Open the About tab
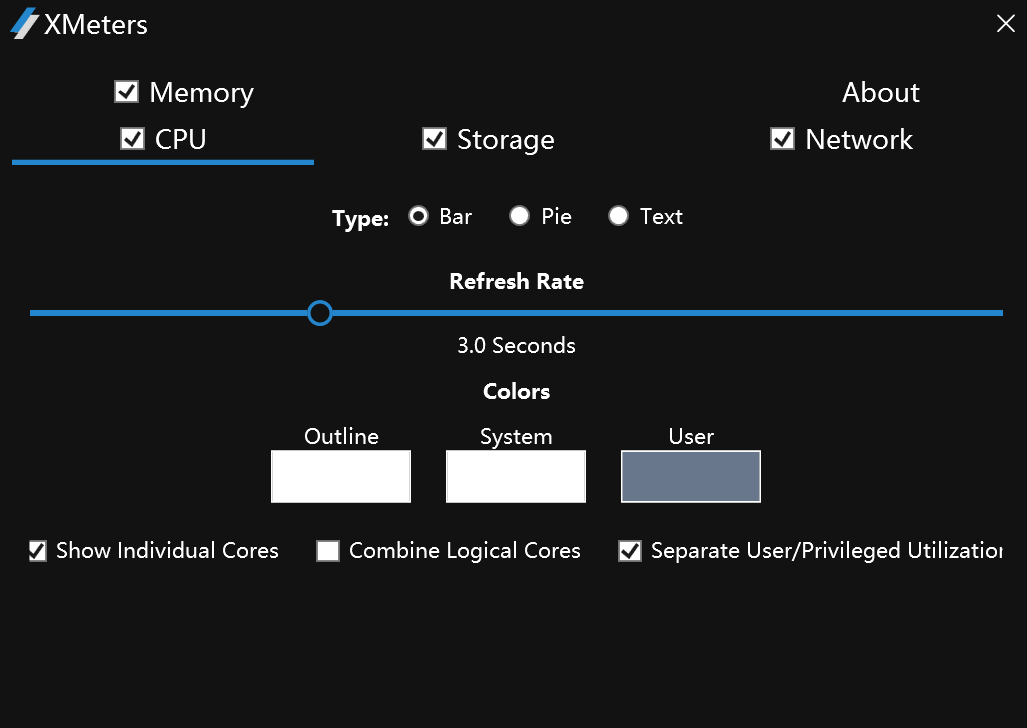This screenshot has height=728, width=1027. (880, 93)
